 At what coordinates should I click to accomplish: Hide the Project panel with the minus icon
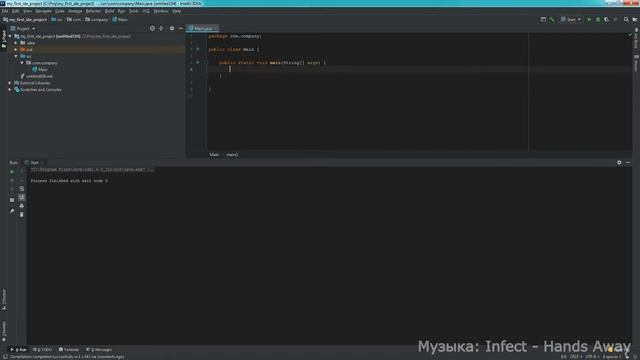point(180,29)
